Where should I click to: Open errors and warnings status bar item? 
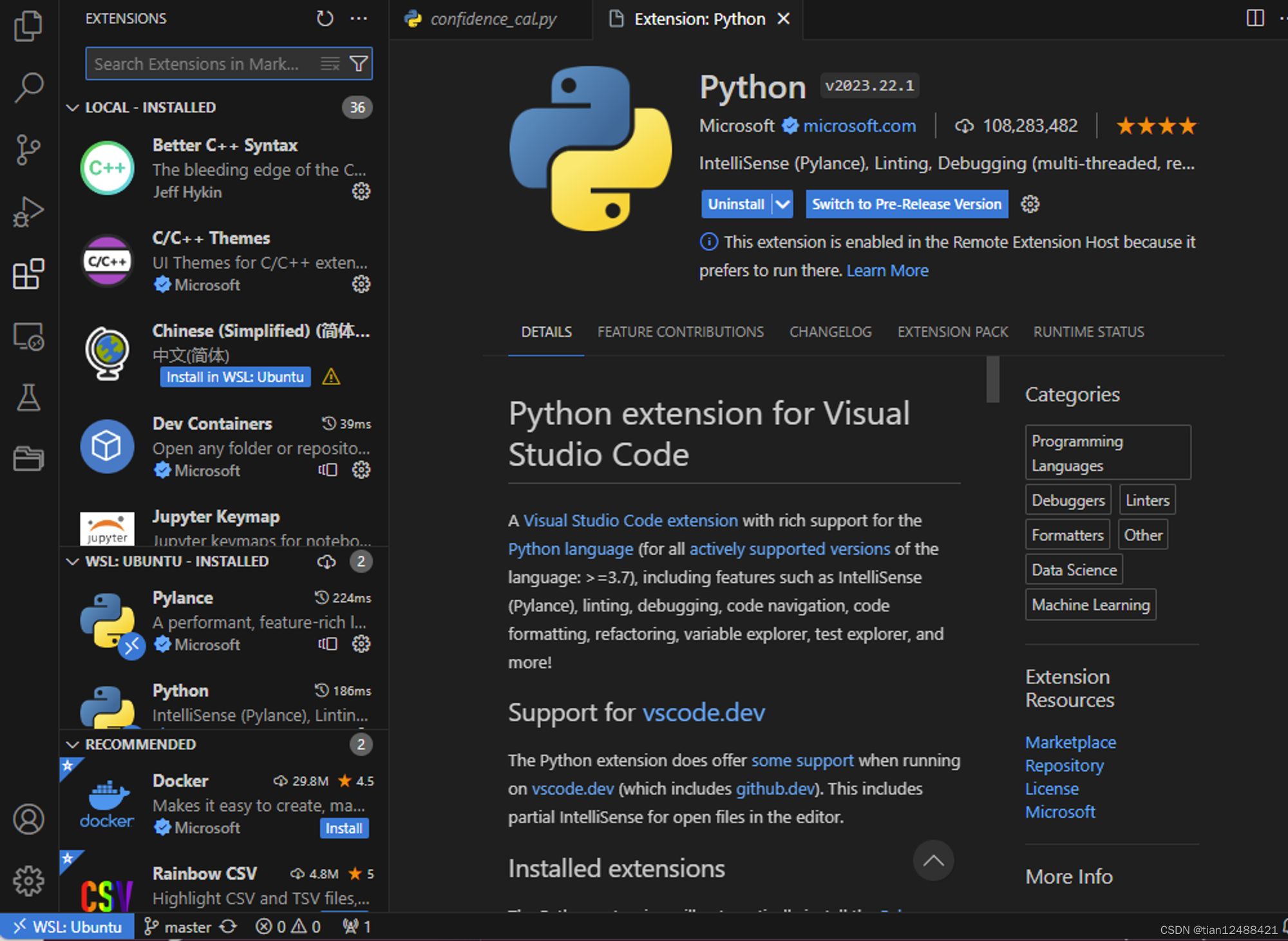point(288,927)
